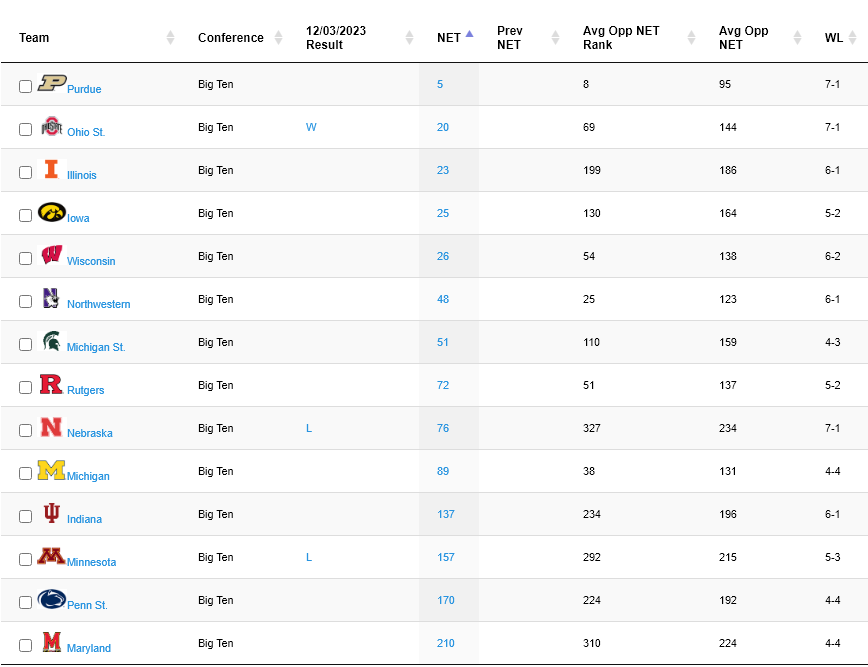Sort by the NET column arrow
868x667 pixels.
pyautogui.click(x=470, y=33)
